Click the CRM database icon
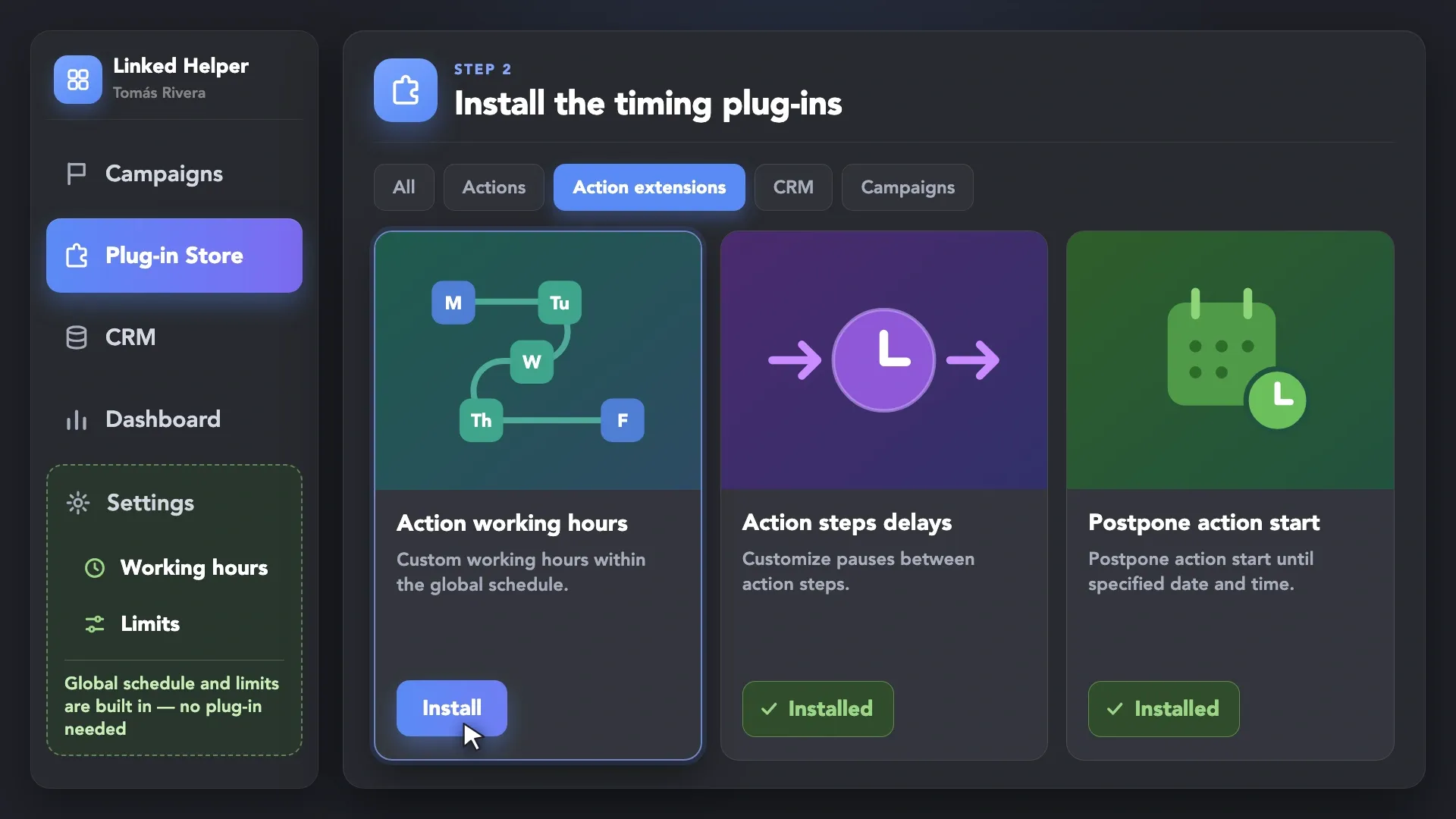This screenshot has height=819, width=1456. (x=77, y=337)
